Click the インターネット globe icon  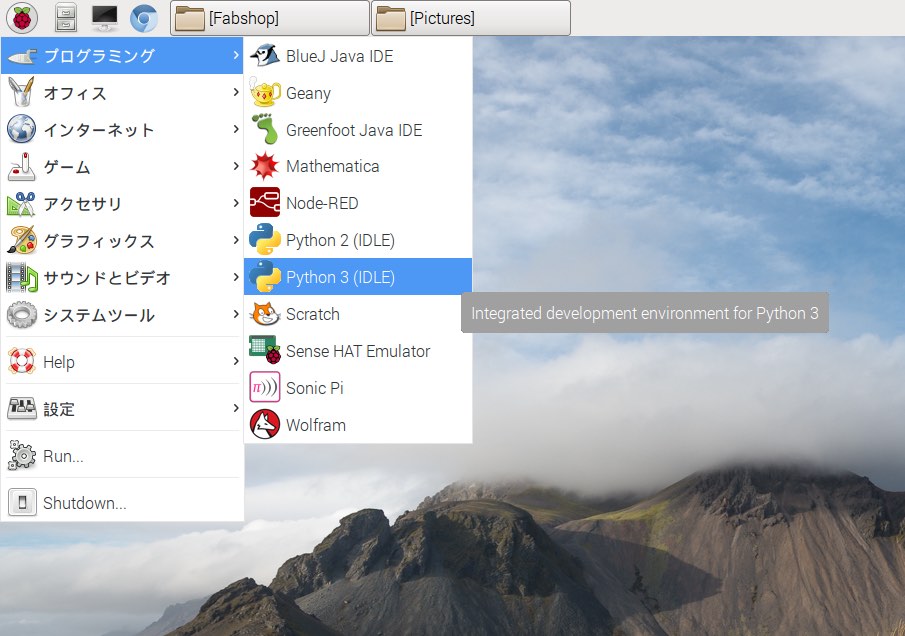click(21, 129)
